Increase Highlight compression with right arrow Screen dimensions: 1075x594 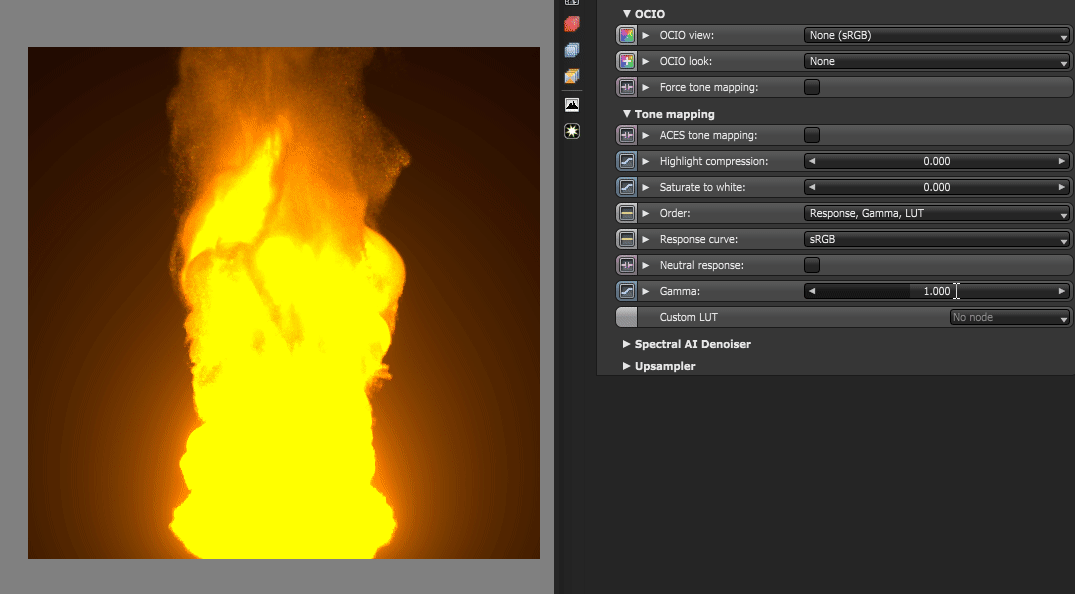click(x=1062, y=161)
